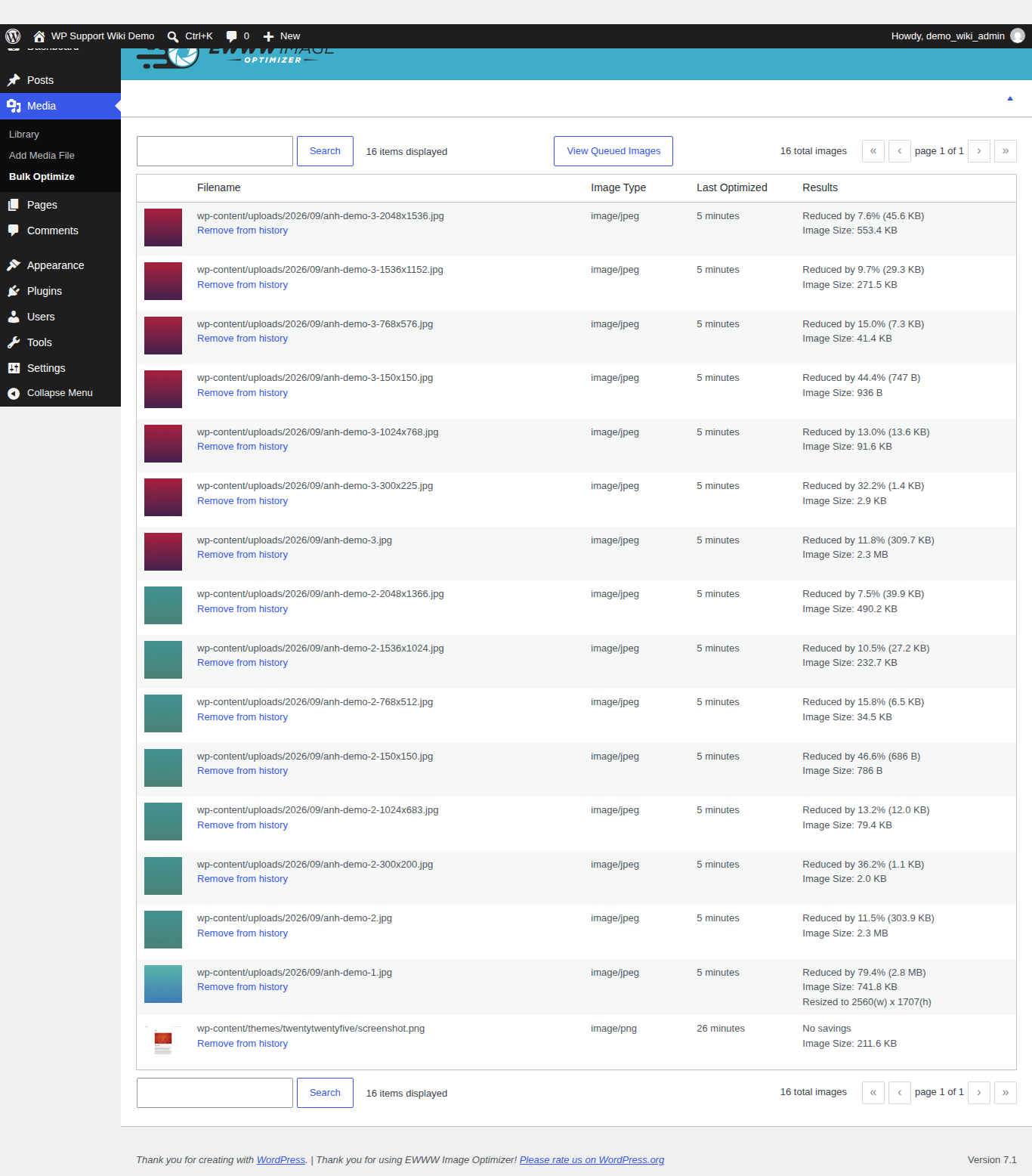
Task: Click the Pages icon in sidebar
Action: click(x=14, y=205)
